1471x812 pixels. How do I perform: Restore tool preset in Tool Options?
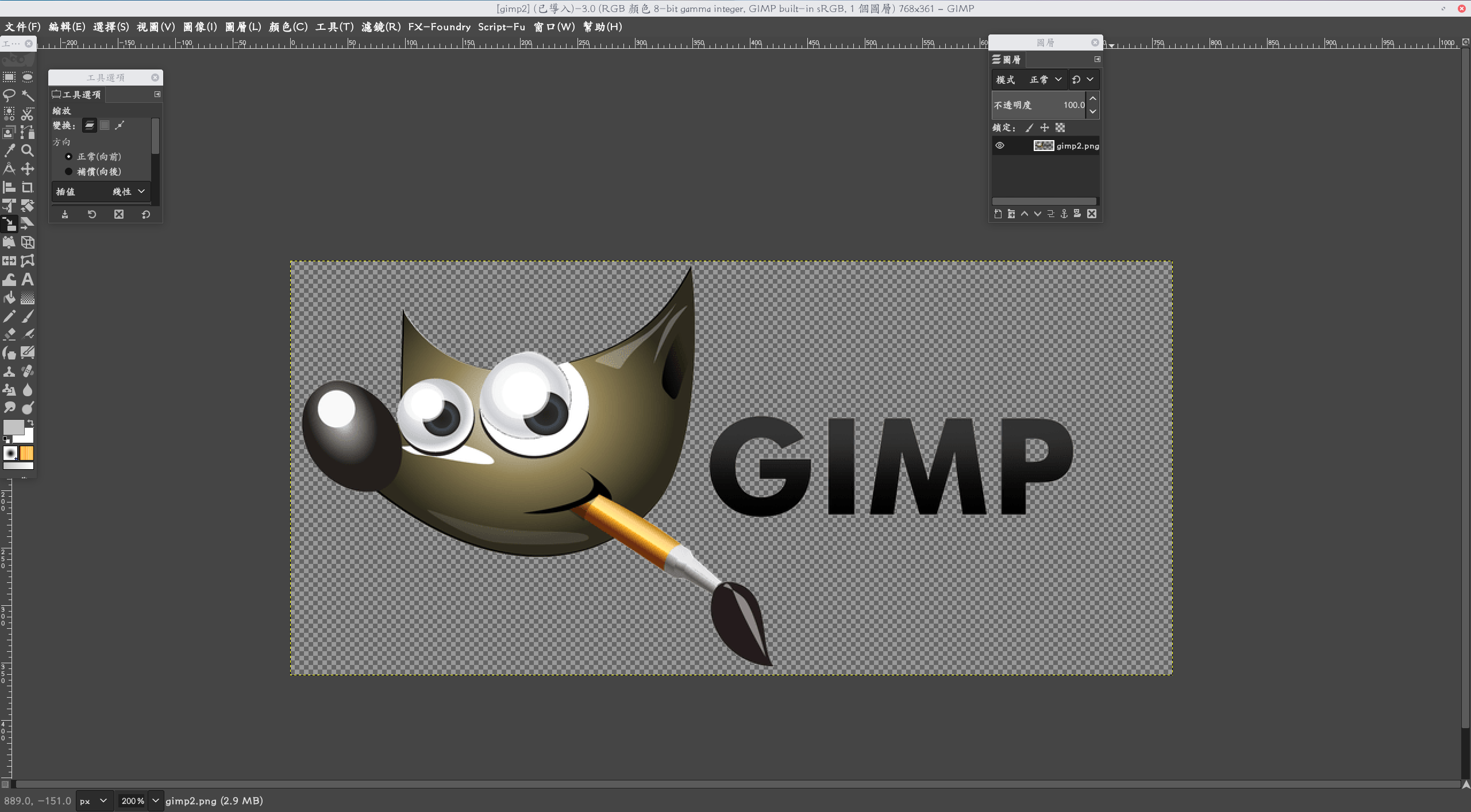92,214
